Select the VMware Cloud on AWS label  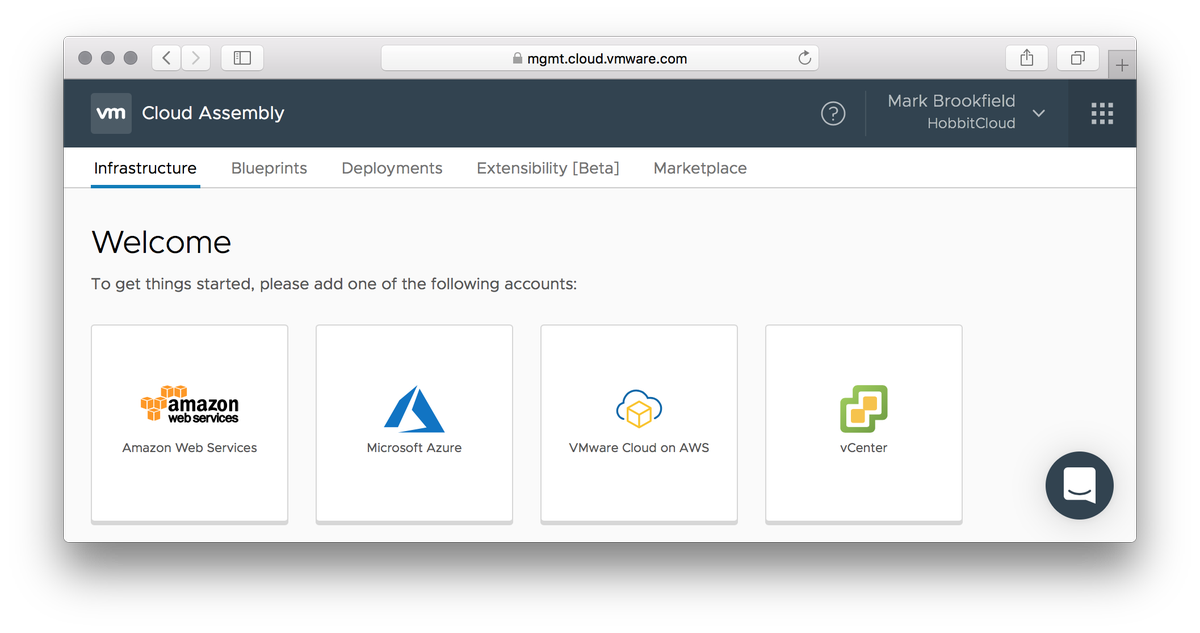[x=639, y=448]
